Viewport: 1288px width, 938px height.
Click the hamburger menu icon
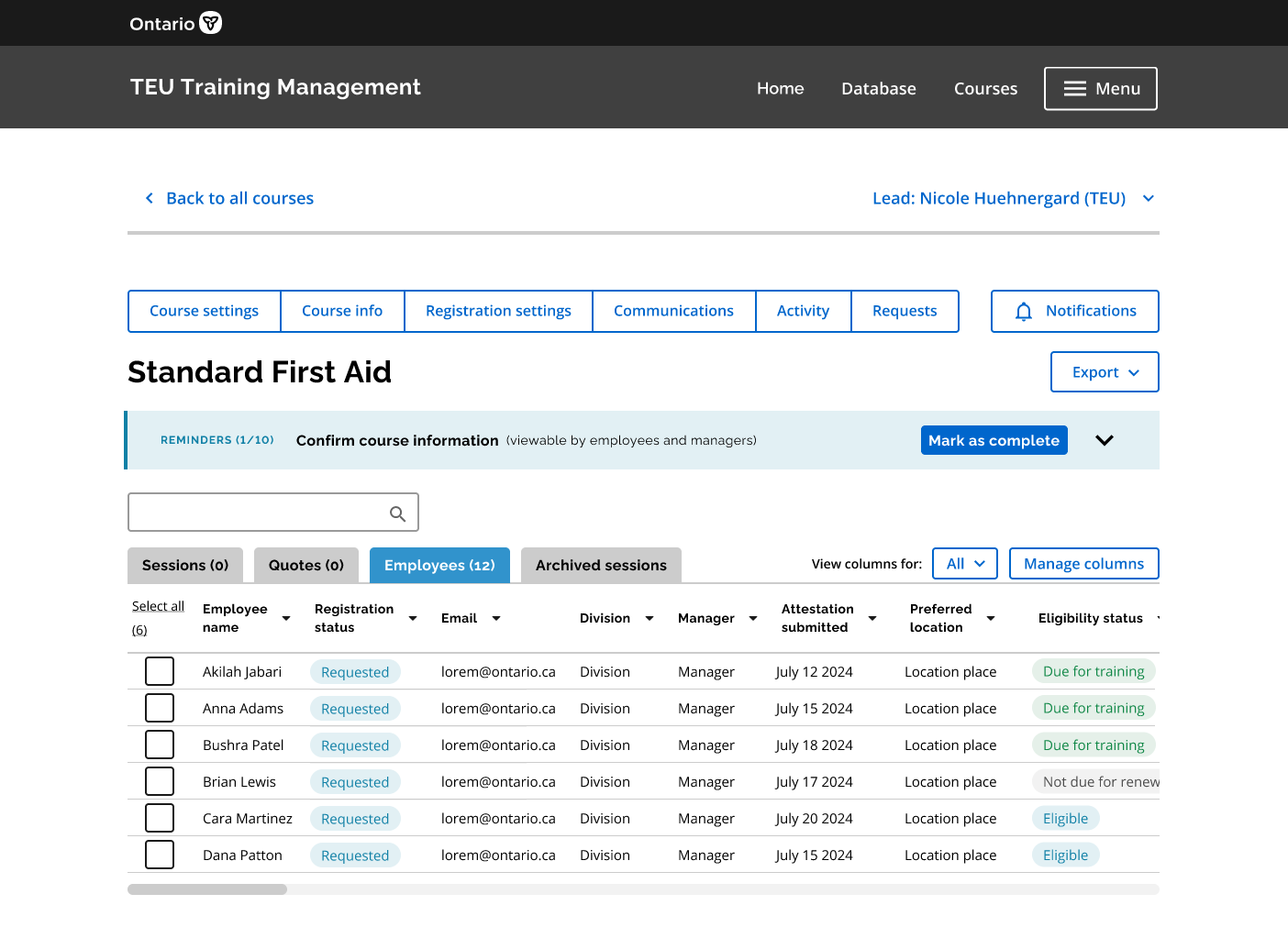tap(1075, 89)
